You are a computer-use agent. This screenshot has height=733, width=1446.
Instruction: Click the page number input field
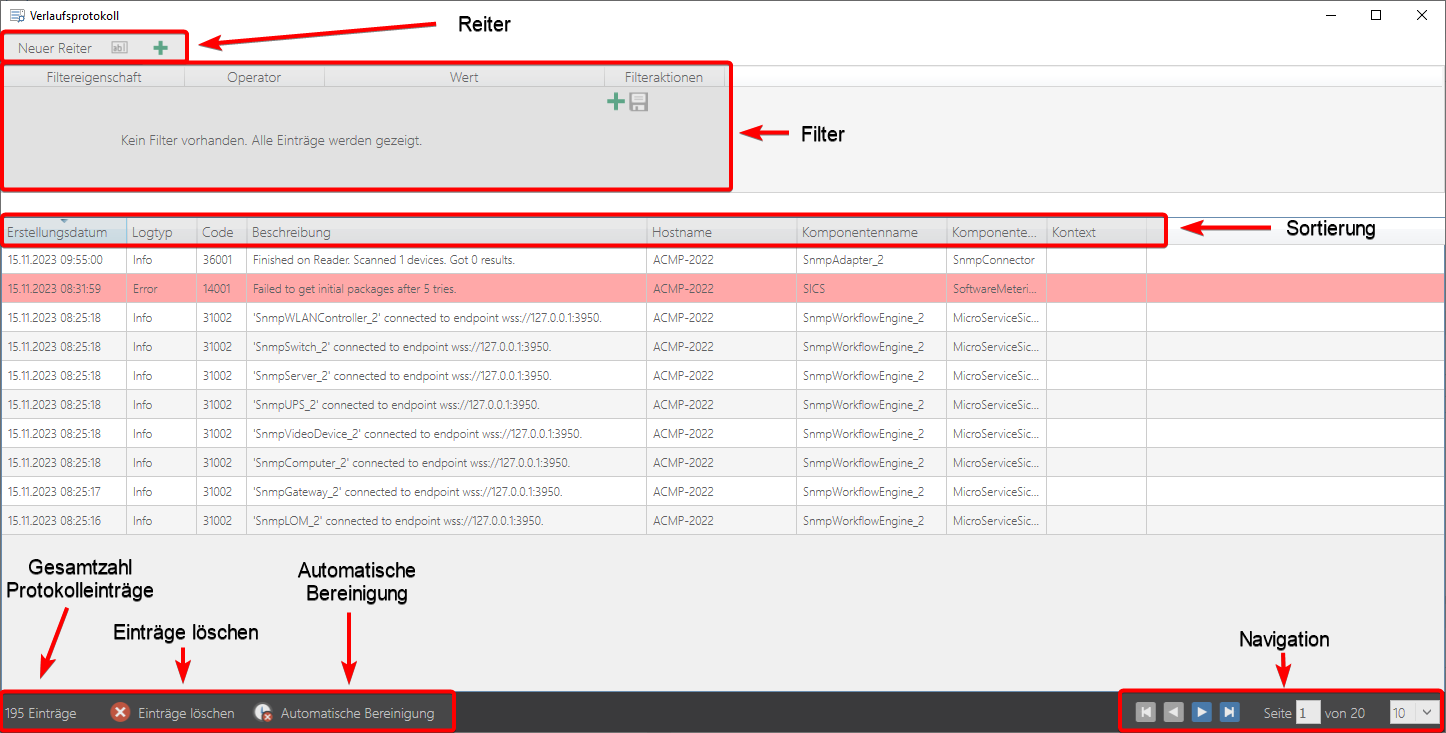pyautogui.click(x=1307, y=713)
